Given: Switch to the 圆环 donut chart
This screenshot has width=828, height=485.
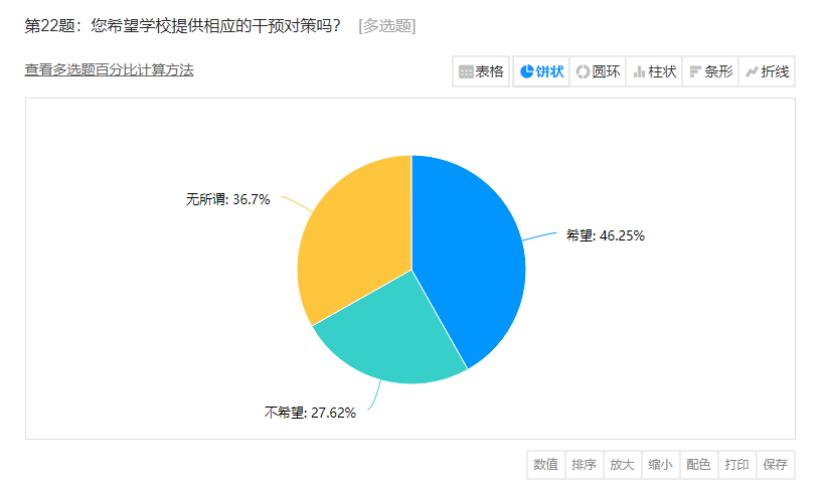Looking at the screenshot, I should [x=596, y=72].
